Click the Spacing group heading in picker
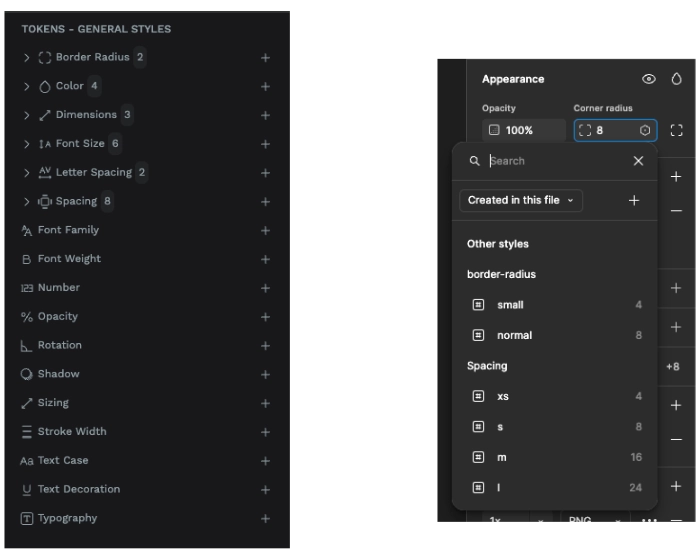 point(487,366)
